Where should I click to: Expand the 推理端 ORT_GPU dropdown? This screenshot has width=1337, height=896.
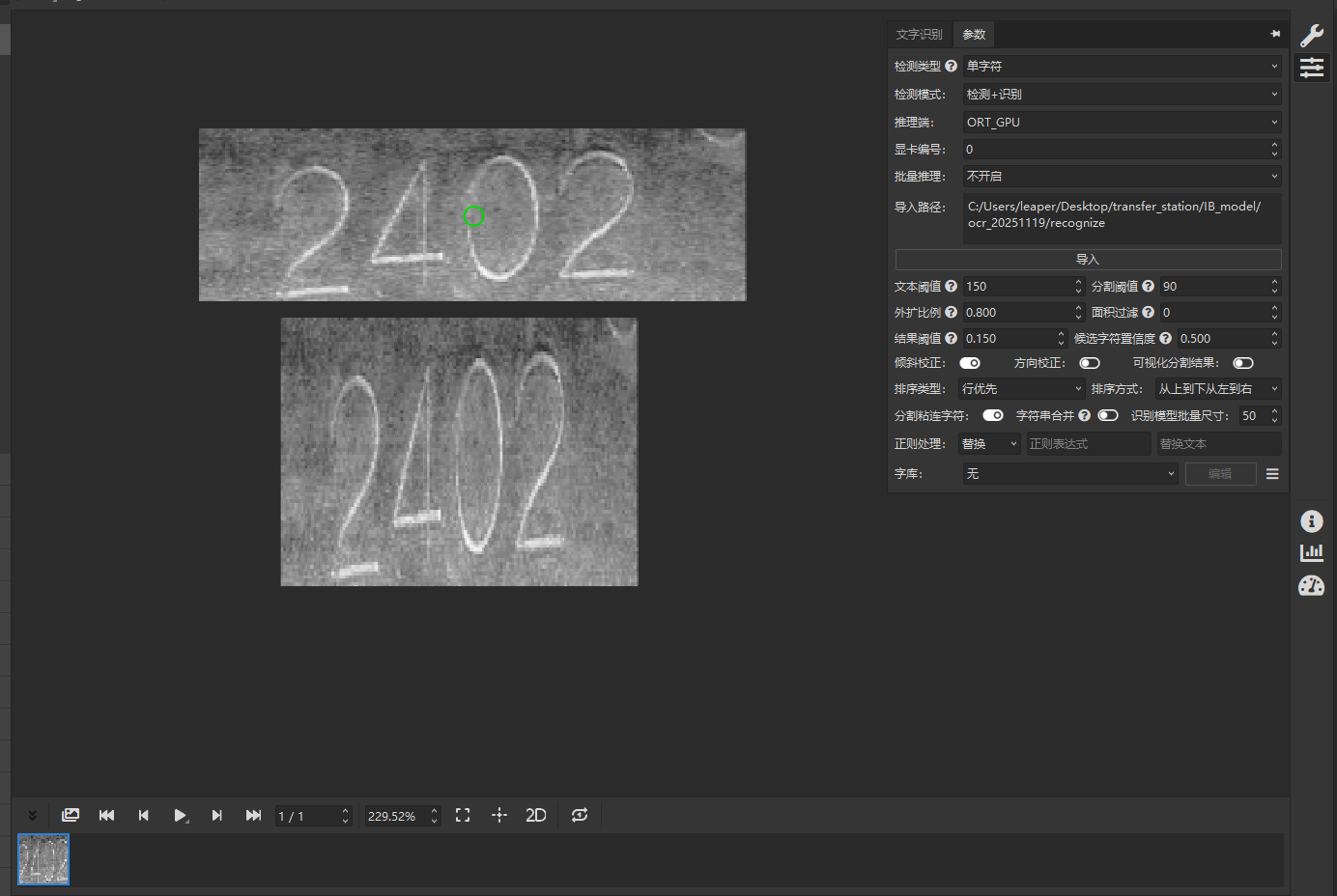pos(1122,123)
